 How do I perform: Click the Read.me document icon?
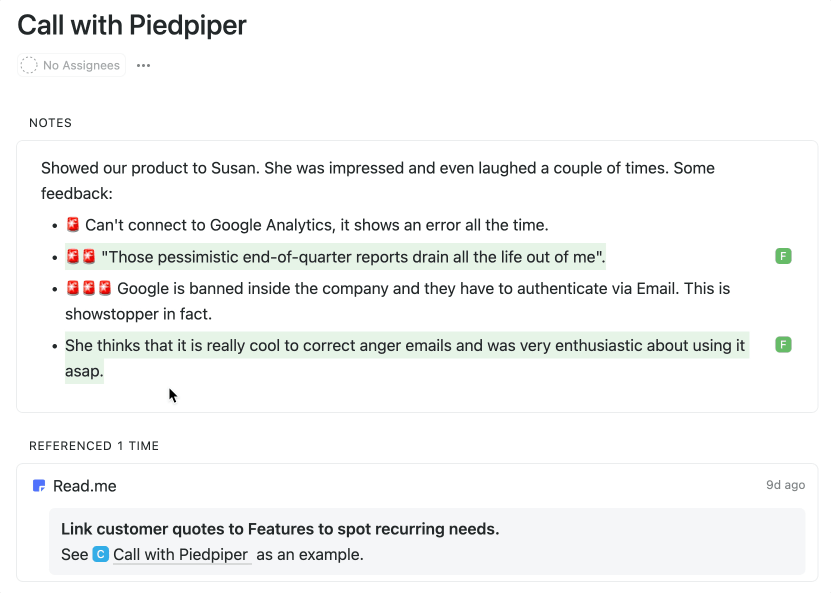39,486
